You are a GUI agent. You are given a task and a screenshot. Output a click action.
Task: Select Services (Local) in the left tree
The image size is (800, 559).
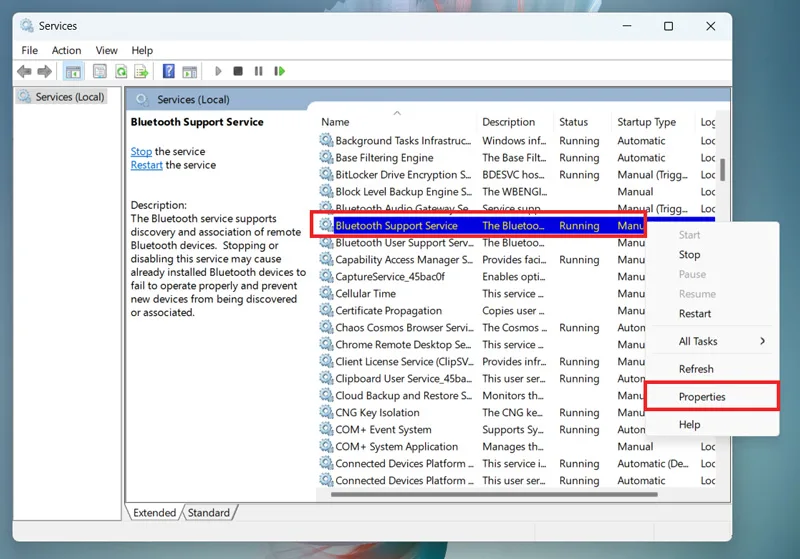[x=70, y=97]
